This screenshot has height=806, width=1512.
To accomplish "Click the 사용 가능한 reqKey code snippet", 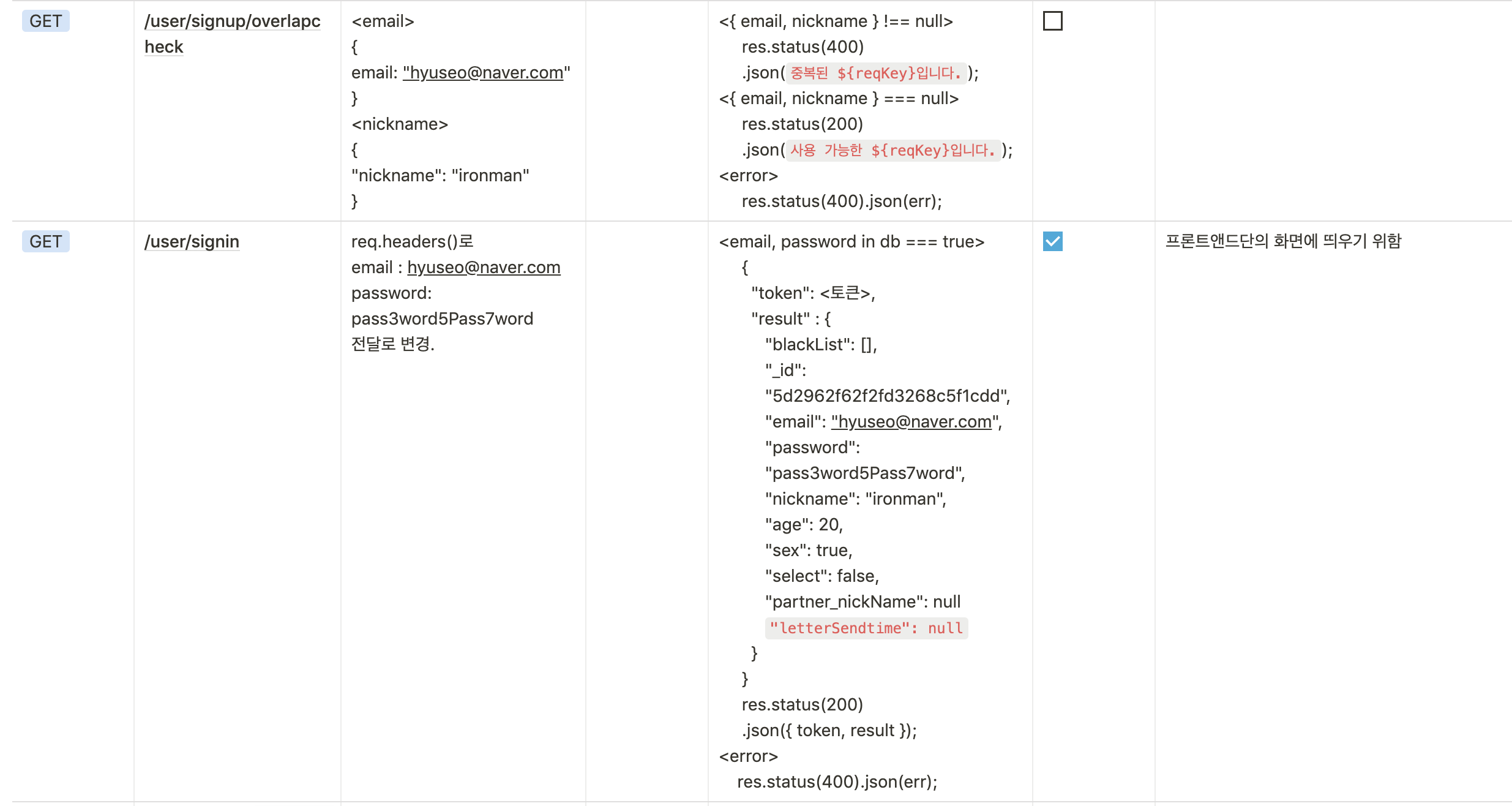I will pos(893,151).
